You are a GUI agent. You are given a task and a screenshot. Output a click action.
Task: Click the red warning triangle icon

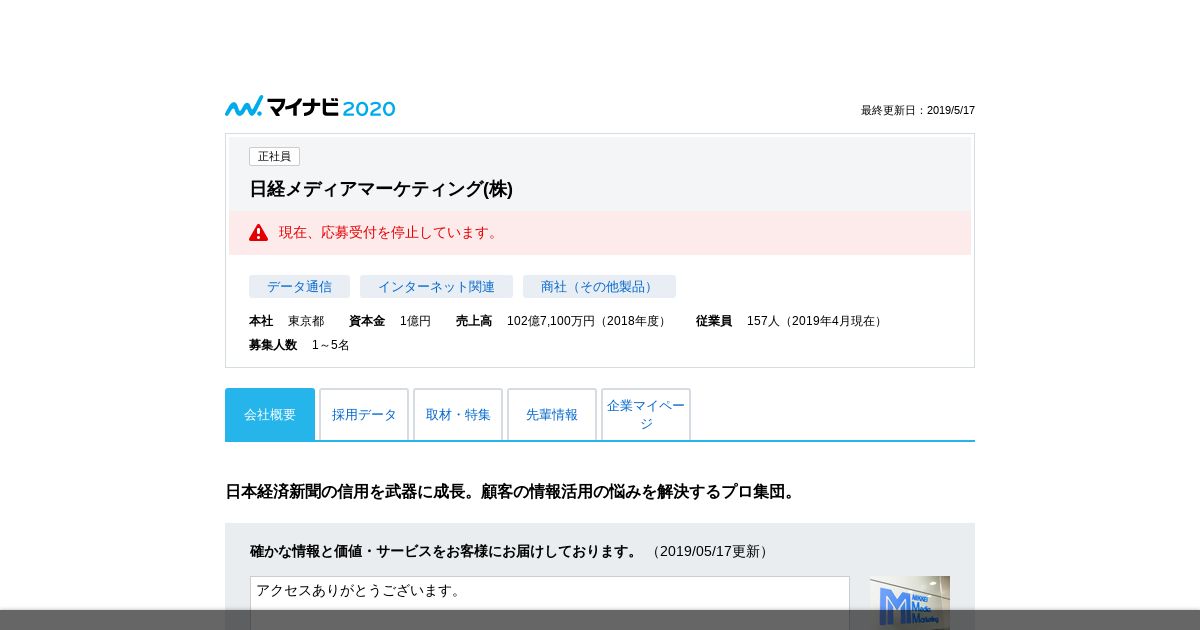click(x=259, y=232)
